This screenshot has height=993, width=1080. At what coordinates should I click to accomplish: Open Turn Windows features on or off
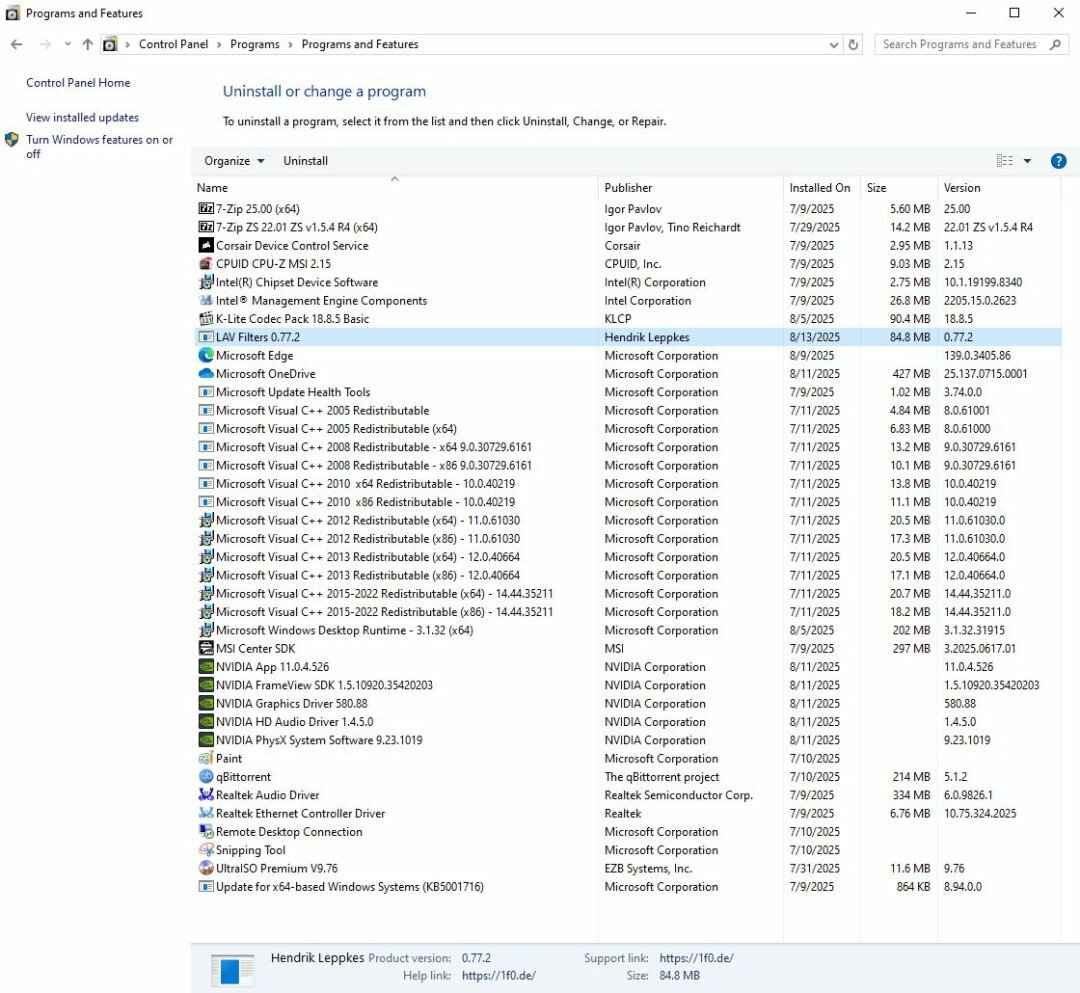point(99,147)
